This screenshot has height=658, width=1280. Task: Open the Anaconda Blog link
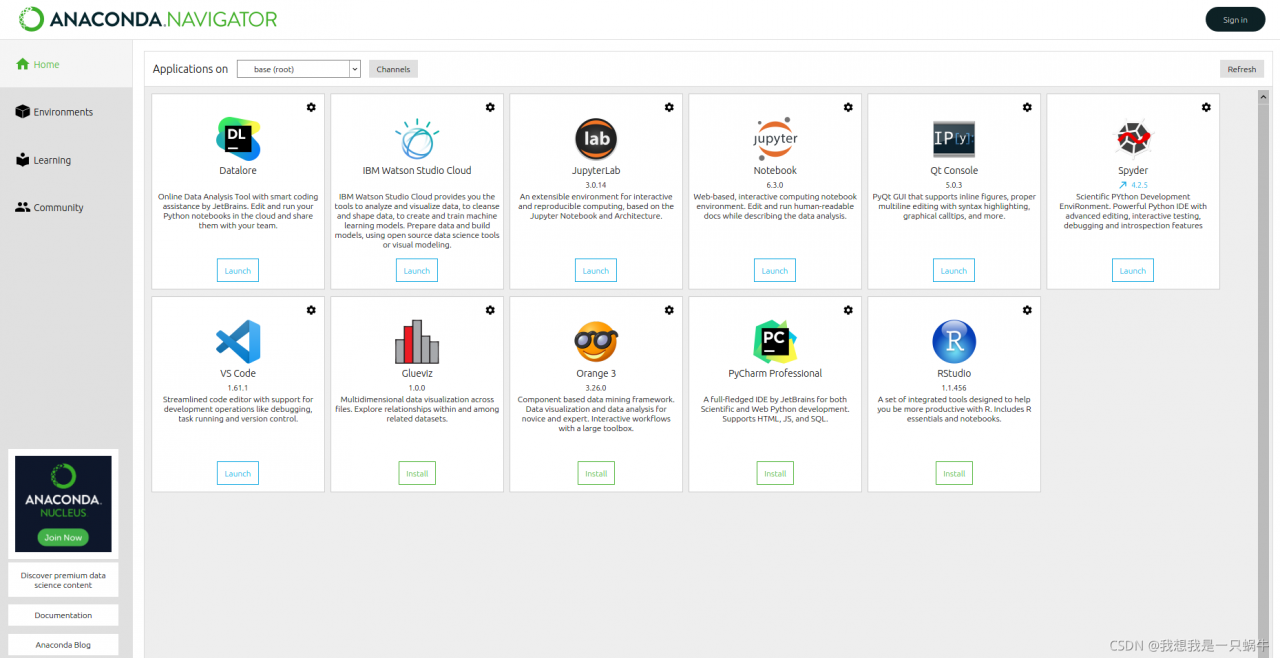click(x=63, y=645)
